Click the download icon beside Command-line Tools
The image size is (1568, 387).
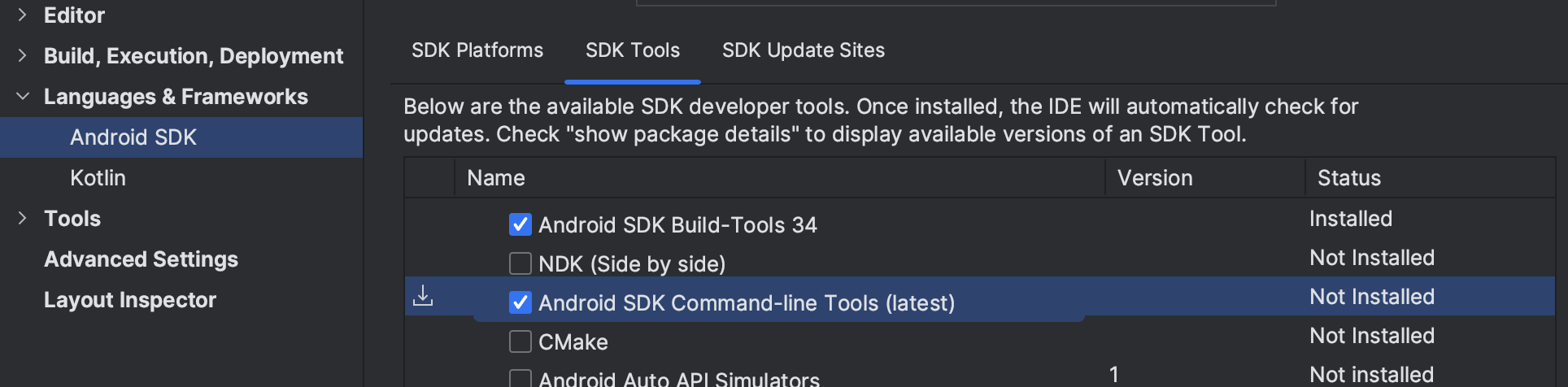click(423, 296)
